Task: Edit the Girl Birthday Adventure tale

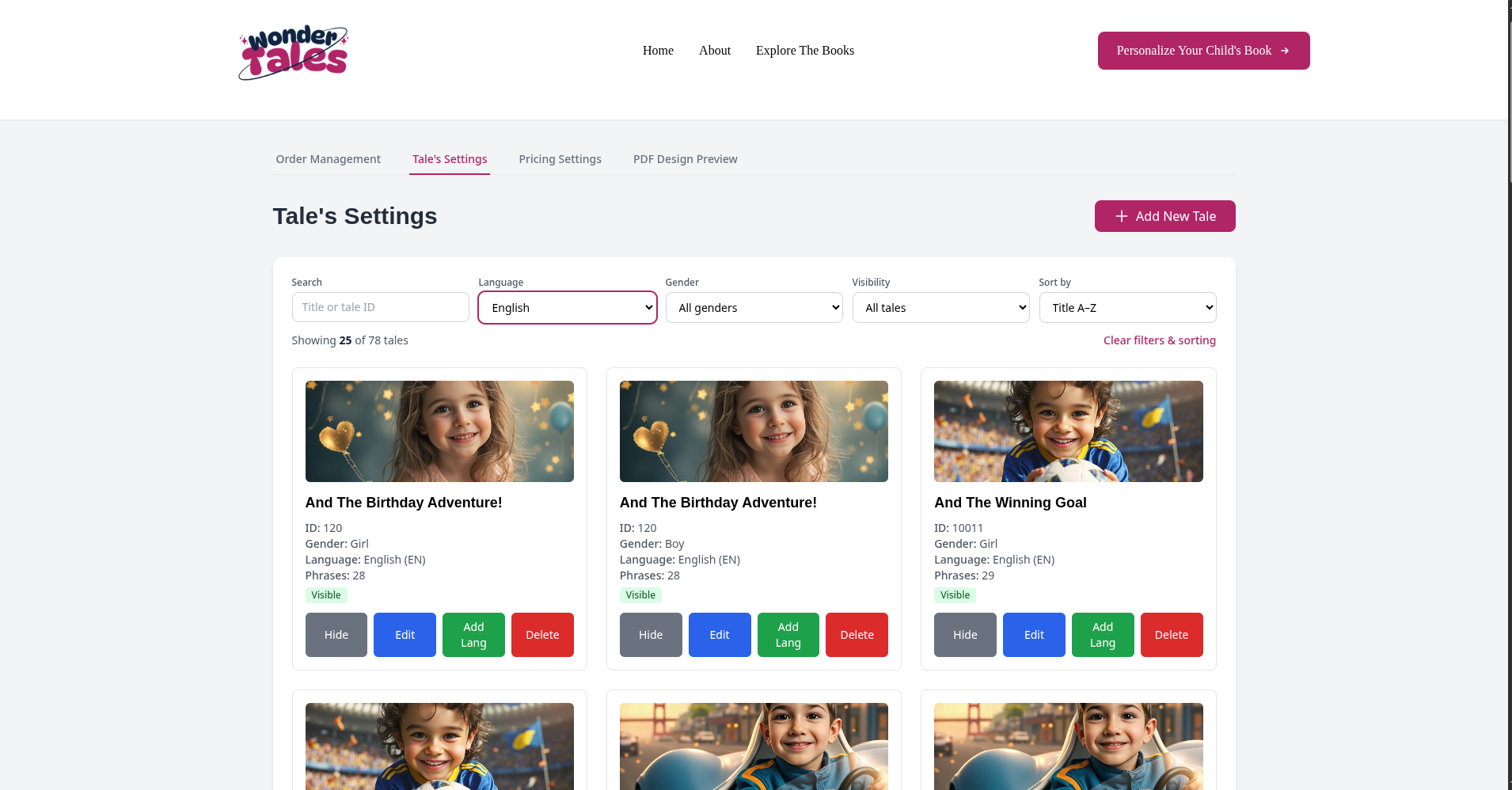Action: [405, 635]
